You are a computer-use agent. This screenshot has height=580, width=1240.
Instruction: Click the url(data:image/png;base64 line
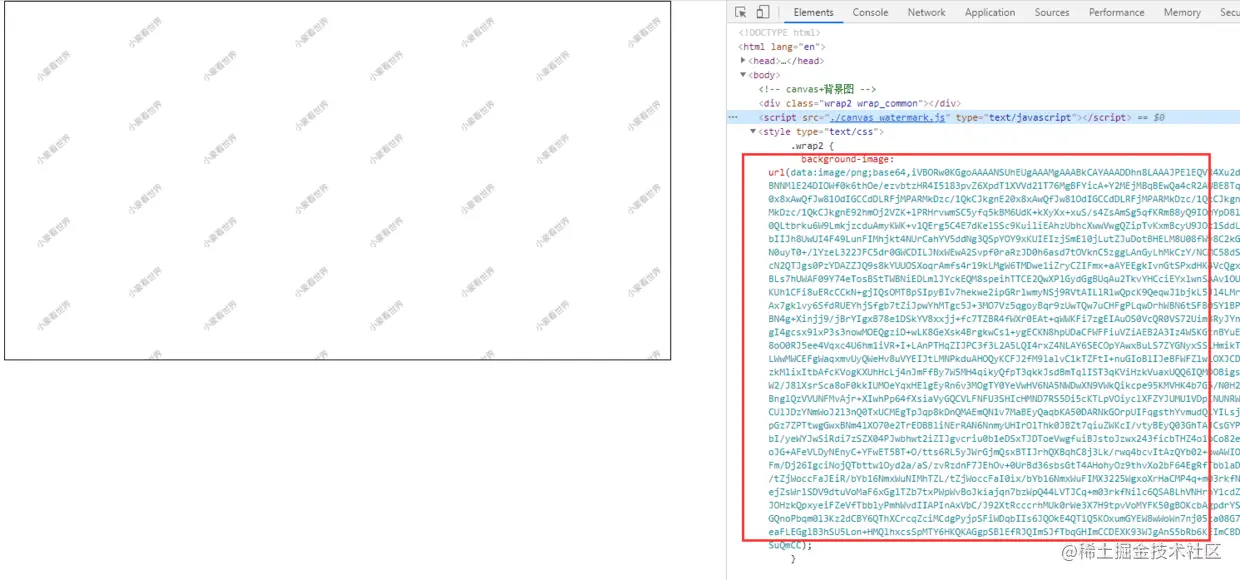click(x=1004, y=173)
